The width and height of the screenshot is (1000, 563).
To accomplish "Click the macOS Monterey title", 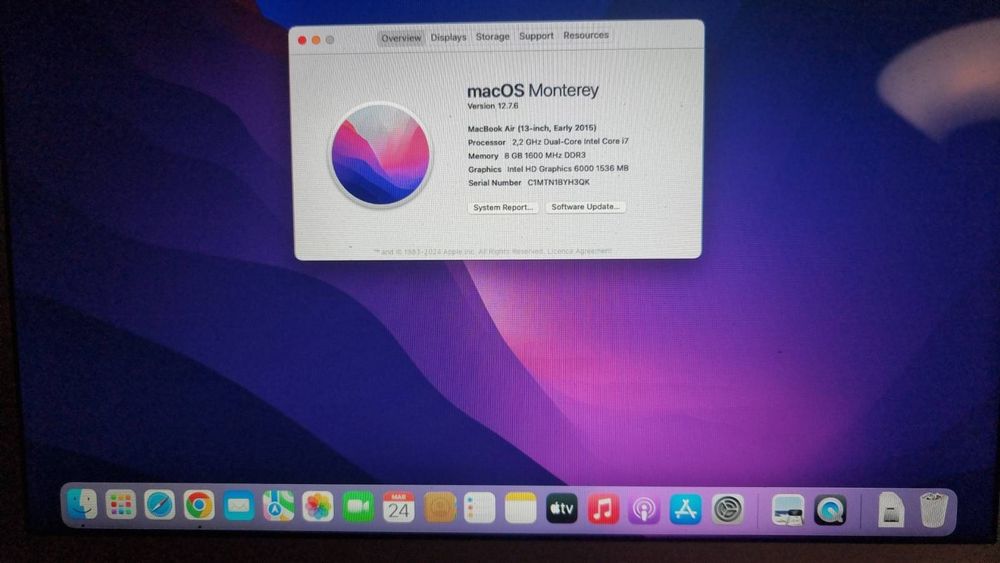I will tap(533, 91).
